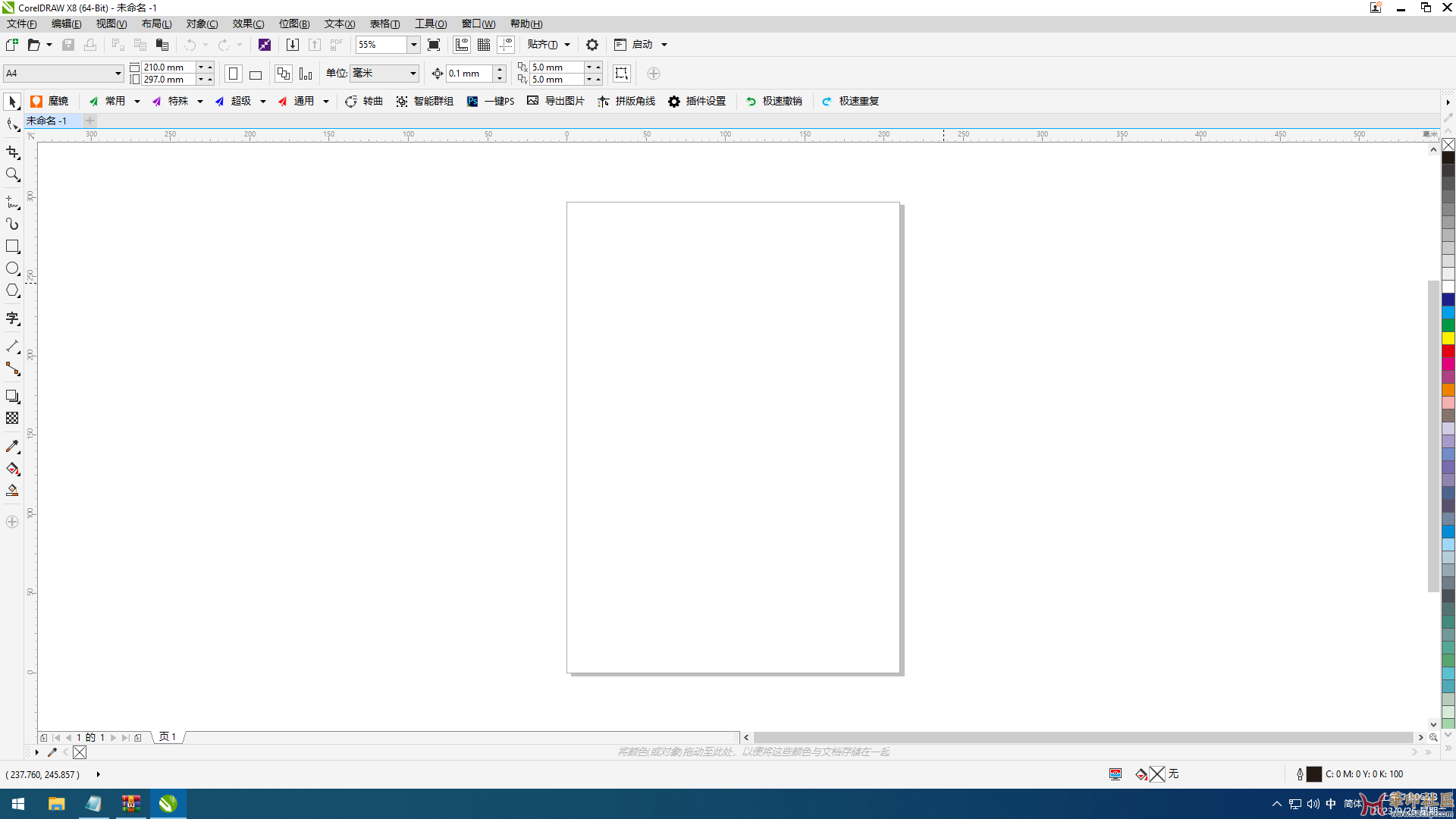1456x819 pixels.
Task: Select the Text tool
Action: (12, 318)
